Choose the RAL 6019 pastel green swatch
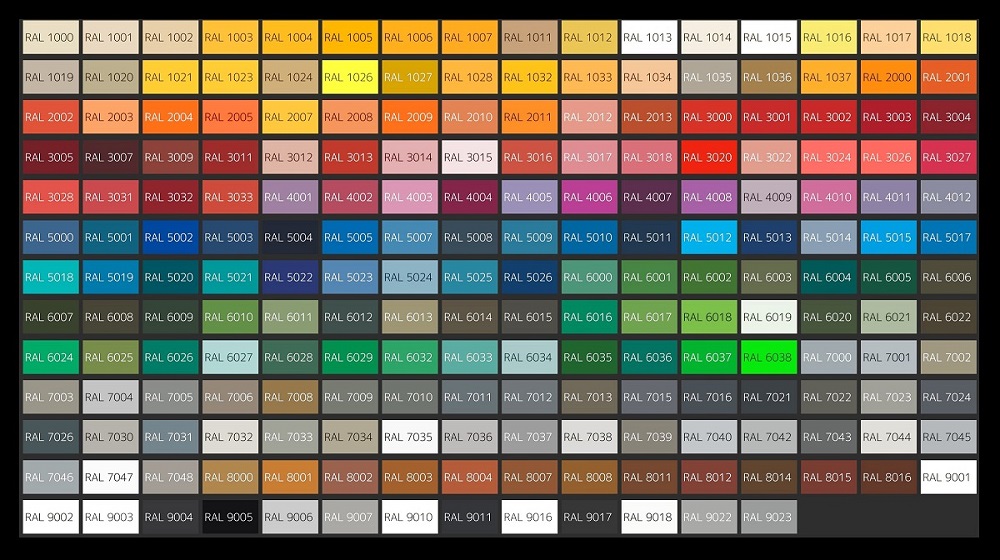Viewport: 1000px width, 560px height. pyautogui.click(x=768, y=317)
